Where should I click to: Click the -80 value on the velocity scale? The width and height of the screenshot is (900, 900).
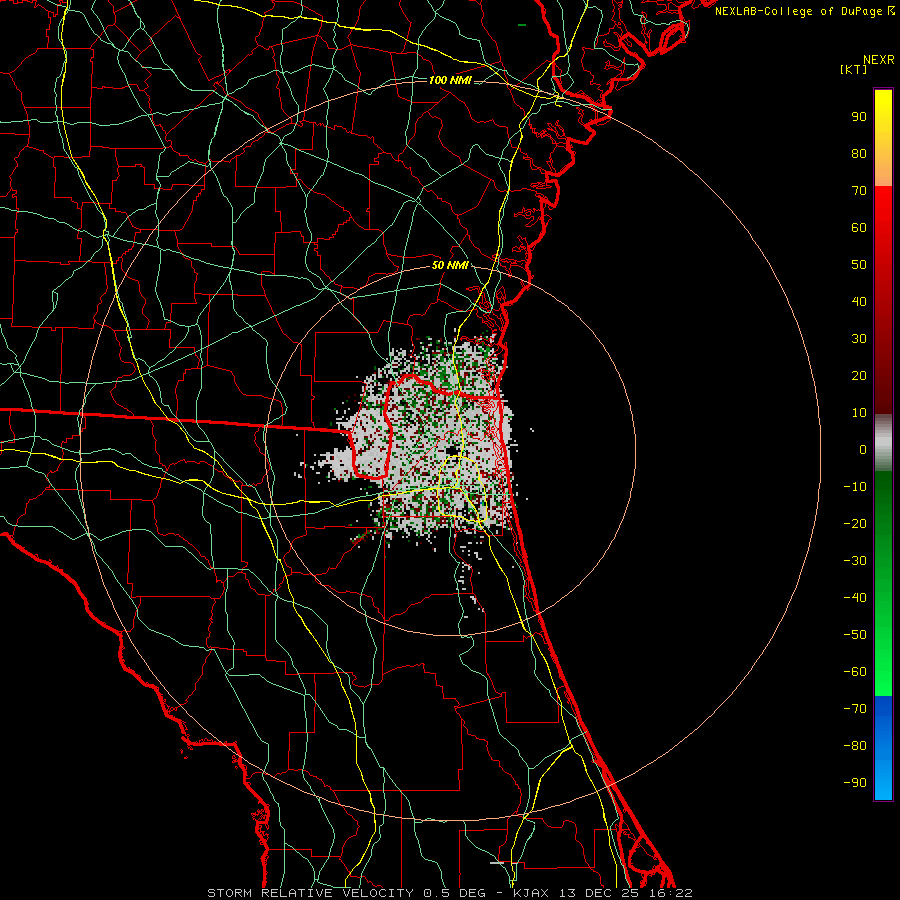point(855,746)
